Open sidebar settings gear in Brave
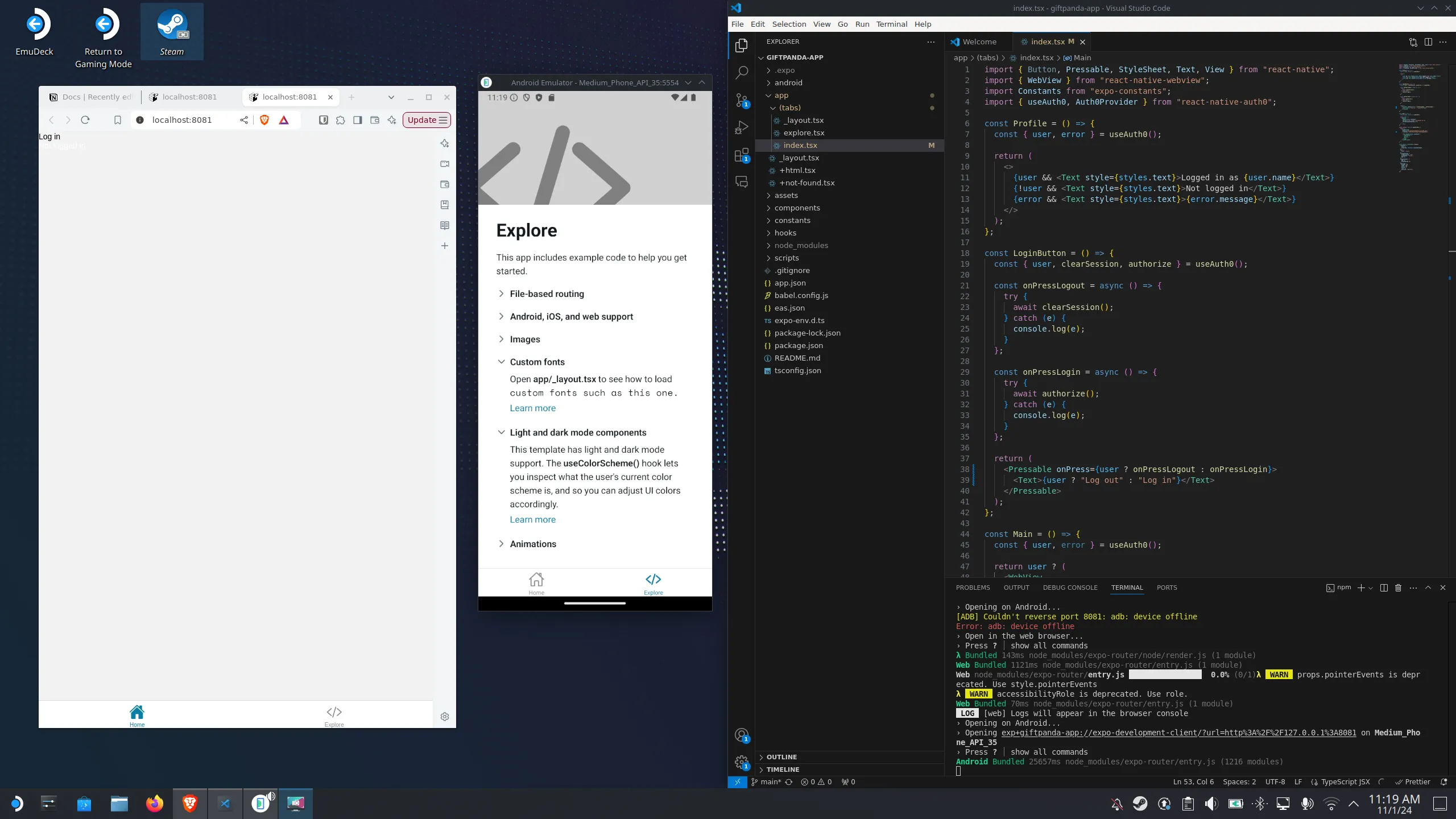Image resolution: width=1456 pixels, height=819 pixels. pyautogui.click(x=445, y=716)
